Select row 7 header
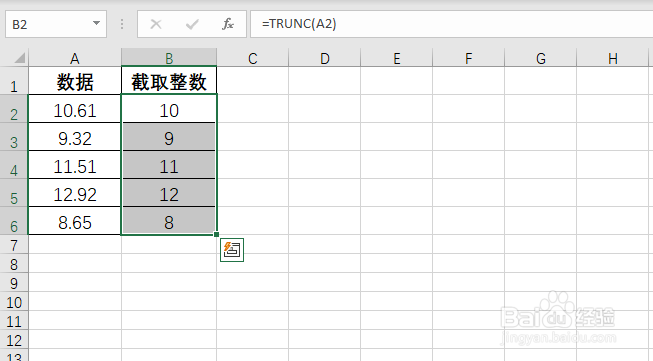 14,244
